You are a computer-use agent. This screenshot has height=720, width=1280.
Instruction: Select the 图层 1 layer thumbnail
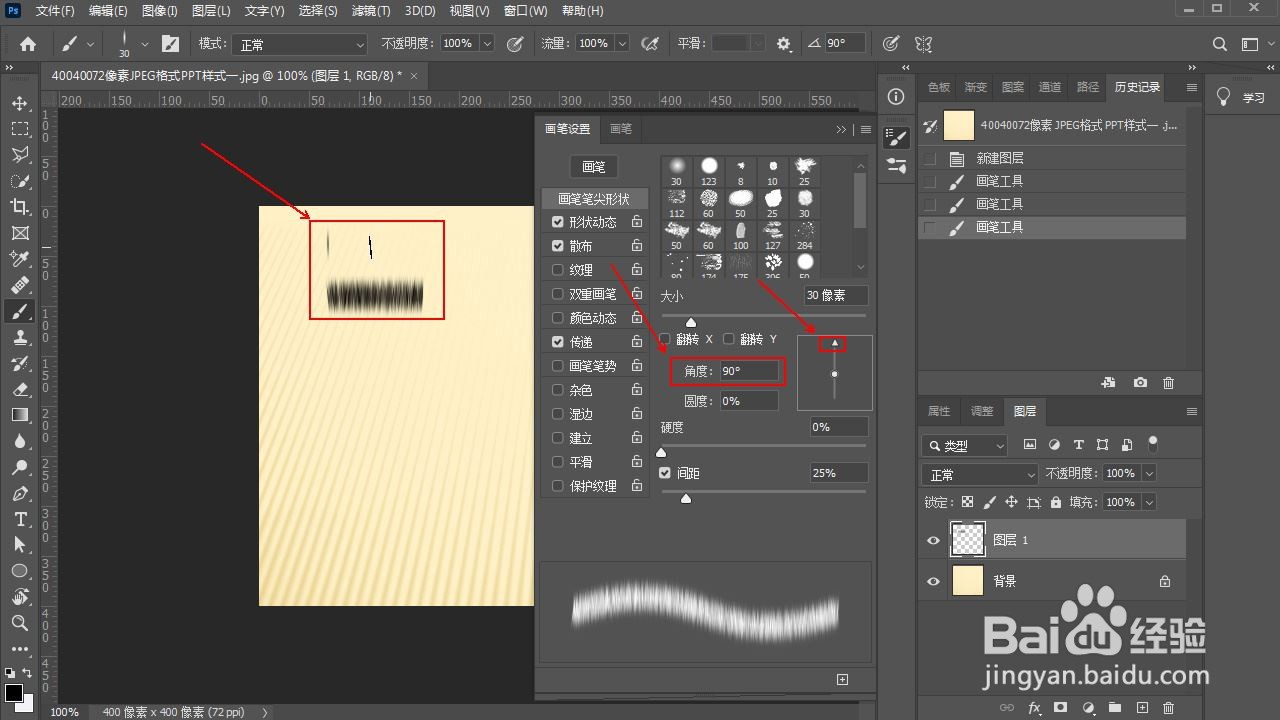click(967, 540)
